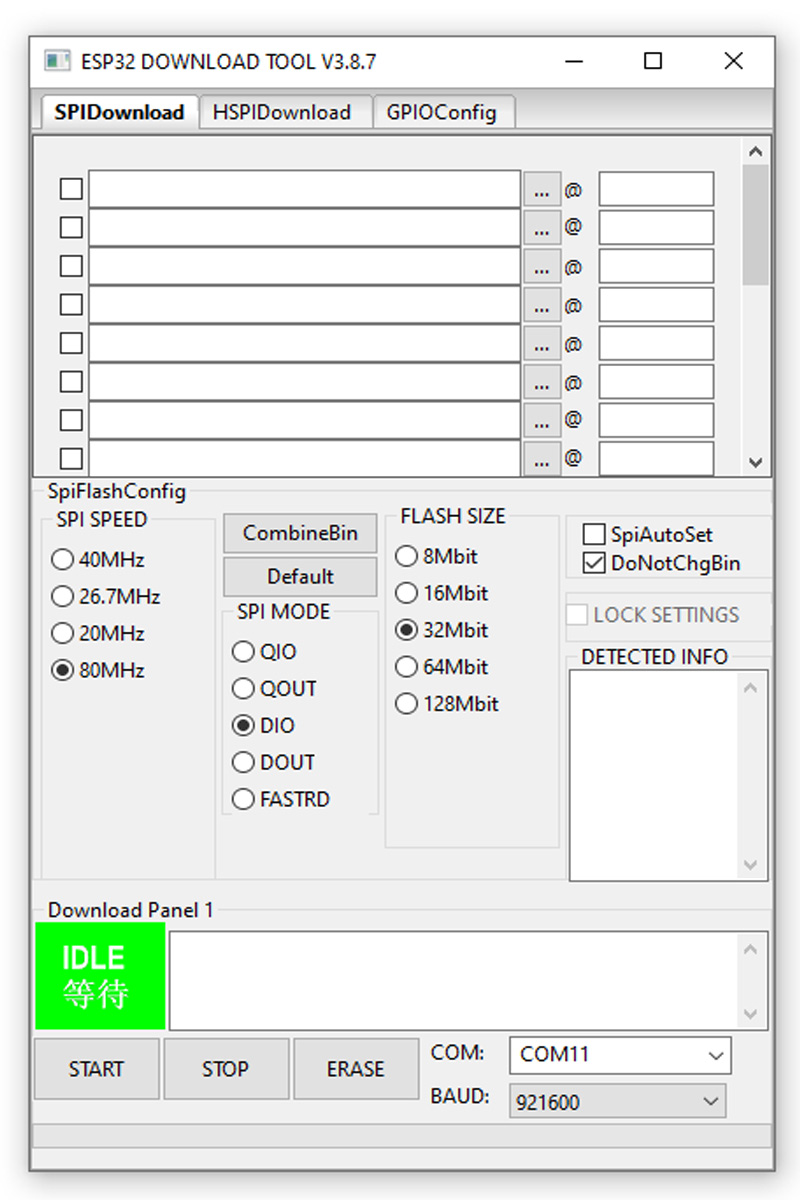Open the GPIOConfig tab
Screen dimensions: 800x1200
pos(443,112)
